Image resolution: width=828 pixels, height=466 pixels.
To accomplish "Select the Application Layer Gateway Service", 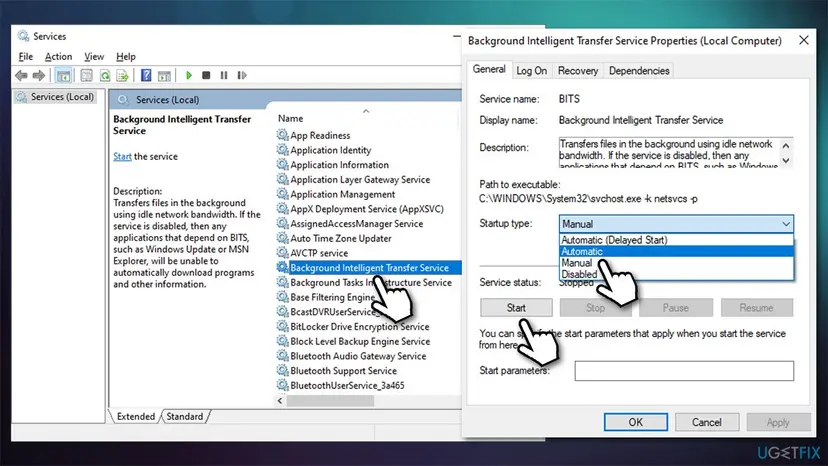I will [x=360, y=180].
